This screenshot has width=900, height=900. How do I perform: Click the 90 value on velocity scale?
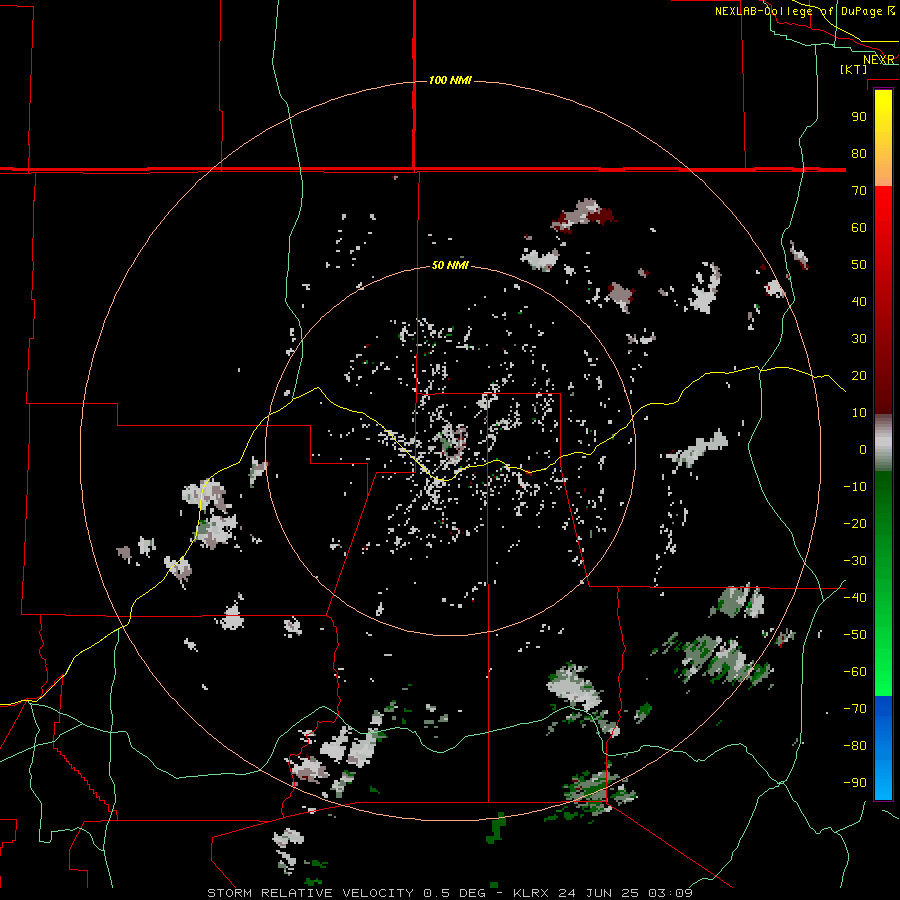click(x=859, y=117)
